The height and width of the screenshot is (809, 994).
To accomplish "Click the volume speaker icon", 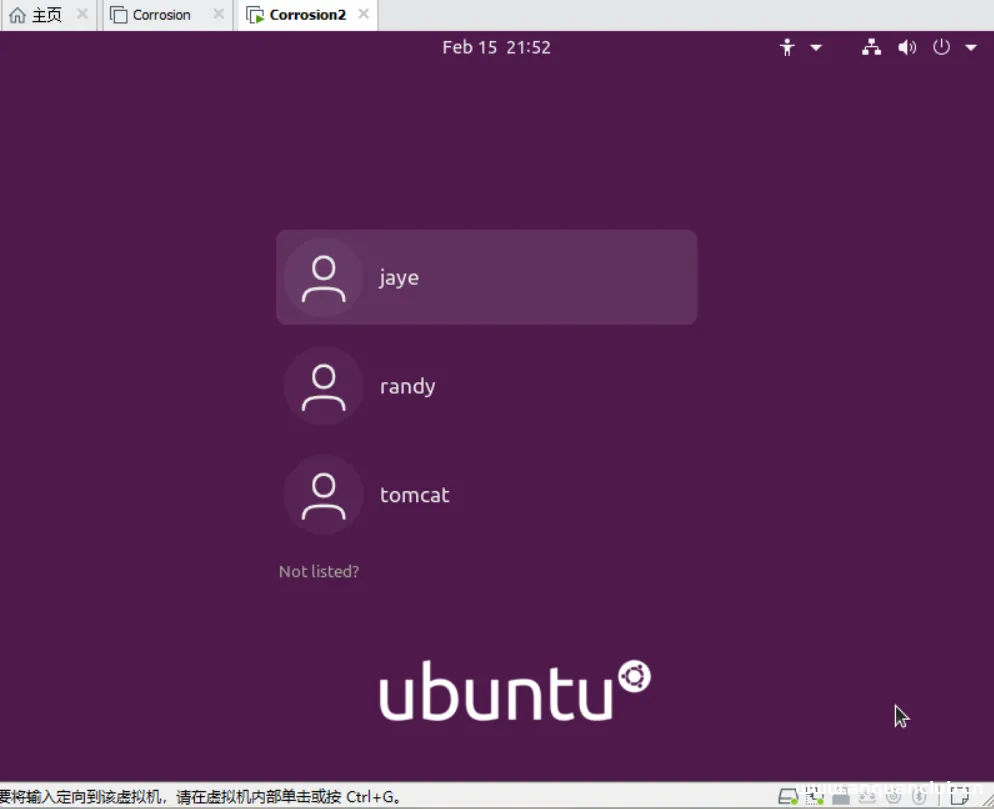I will (907, 47).
